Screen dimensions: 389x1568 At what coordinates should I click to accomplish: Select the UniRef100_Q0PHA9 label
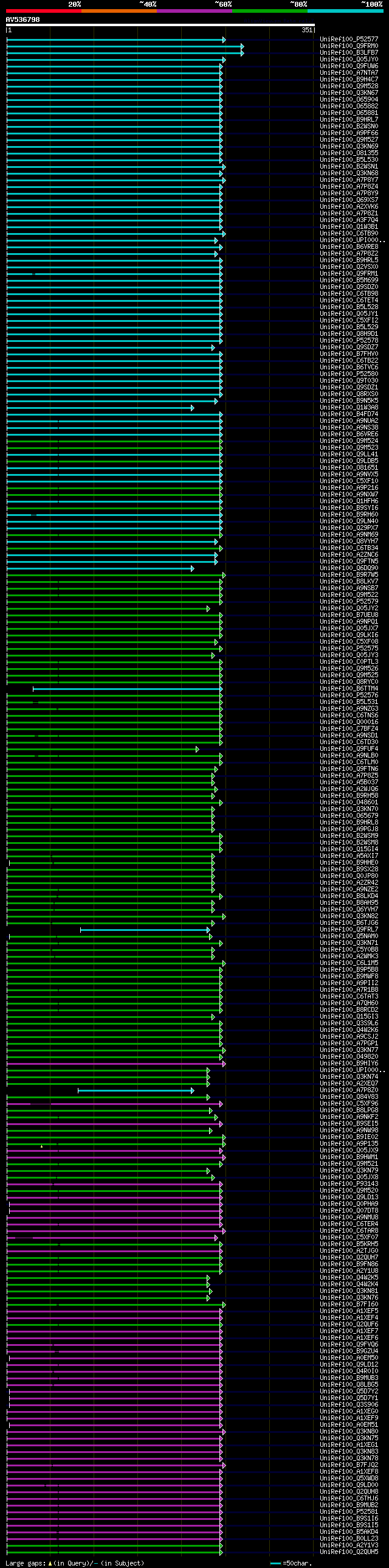349,1204
